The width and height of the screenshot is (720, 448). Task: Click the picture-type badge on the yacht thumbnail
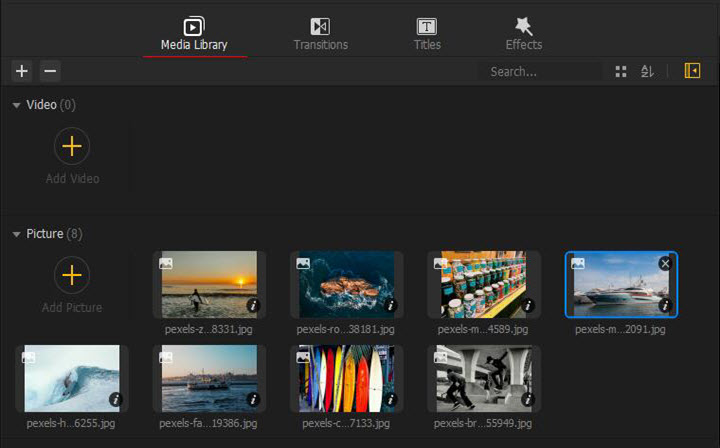point(578,263)
